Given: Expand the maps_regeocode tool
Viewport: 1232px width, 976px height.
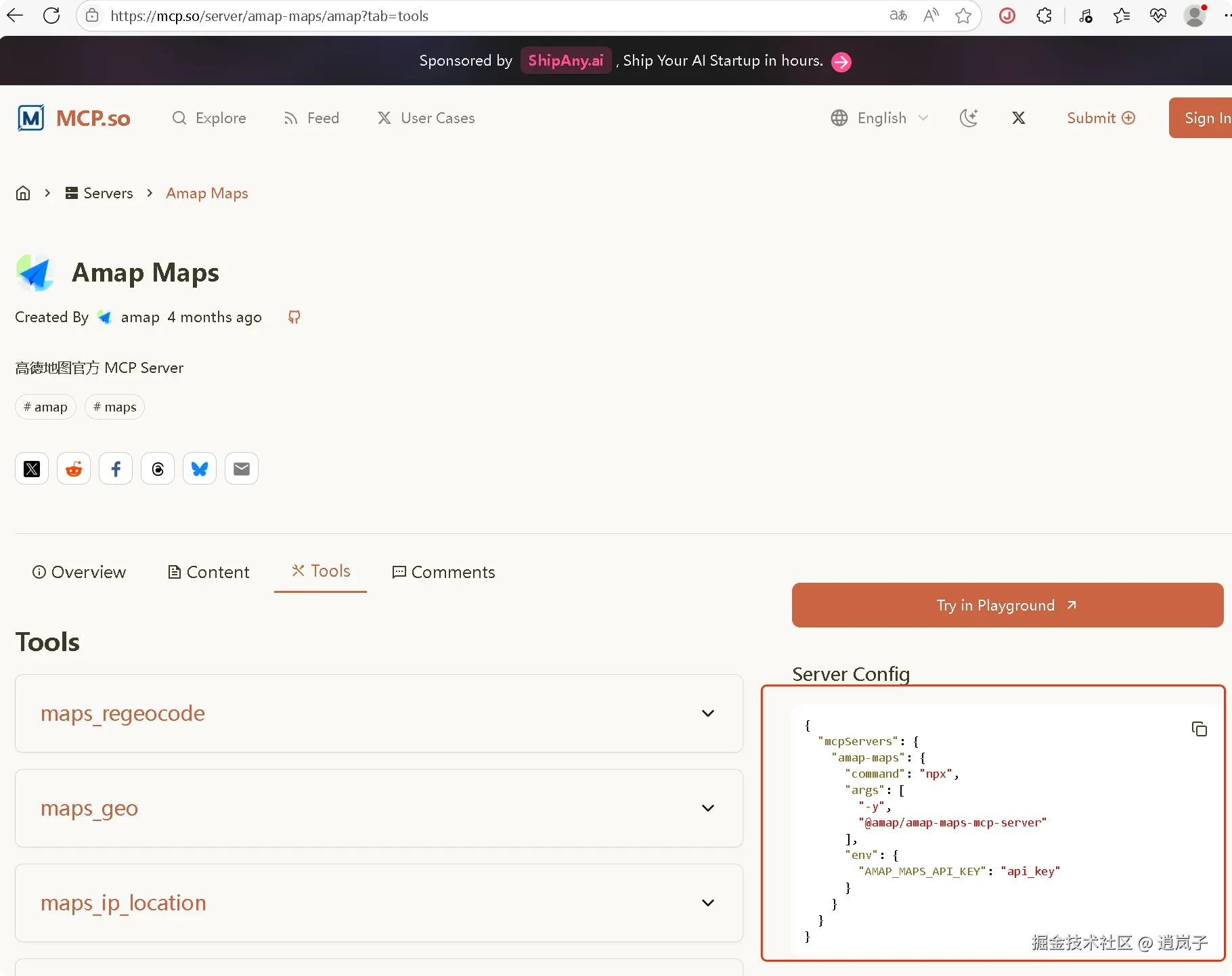Looking at the screenshot, I should [x=379, y=713].
